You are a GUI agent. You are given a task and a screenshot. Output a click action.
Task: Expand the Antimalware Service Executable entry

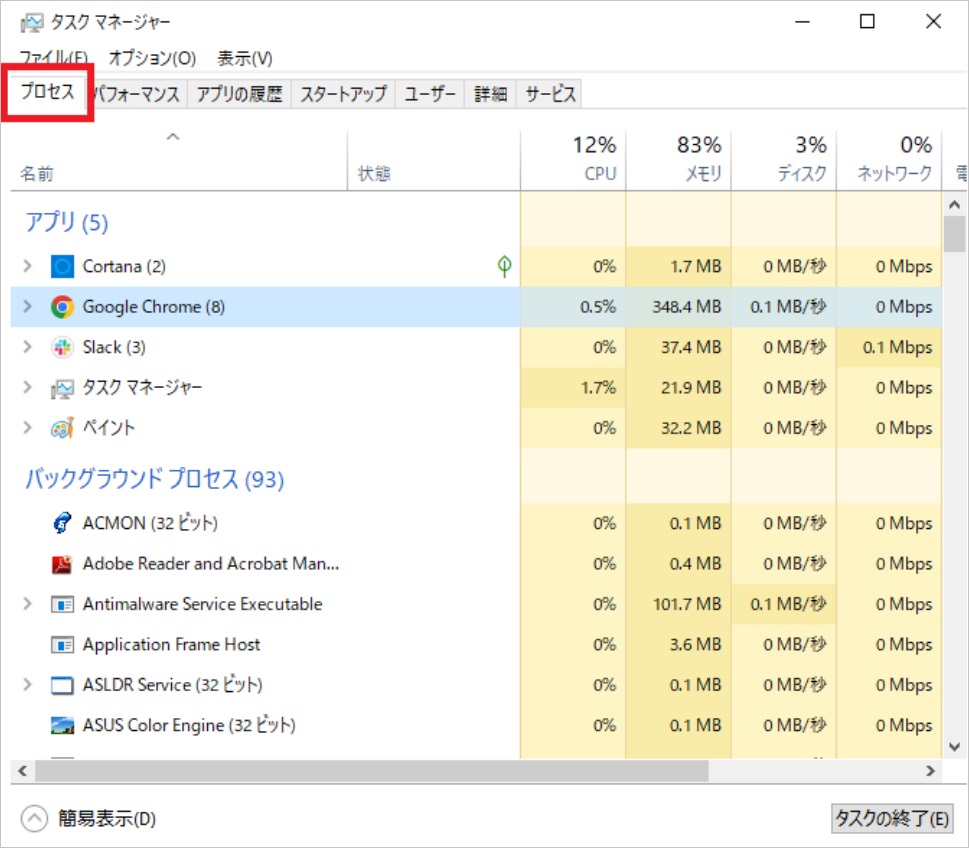[28, 604]
